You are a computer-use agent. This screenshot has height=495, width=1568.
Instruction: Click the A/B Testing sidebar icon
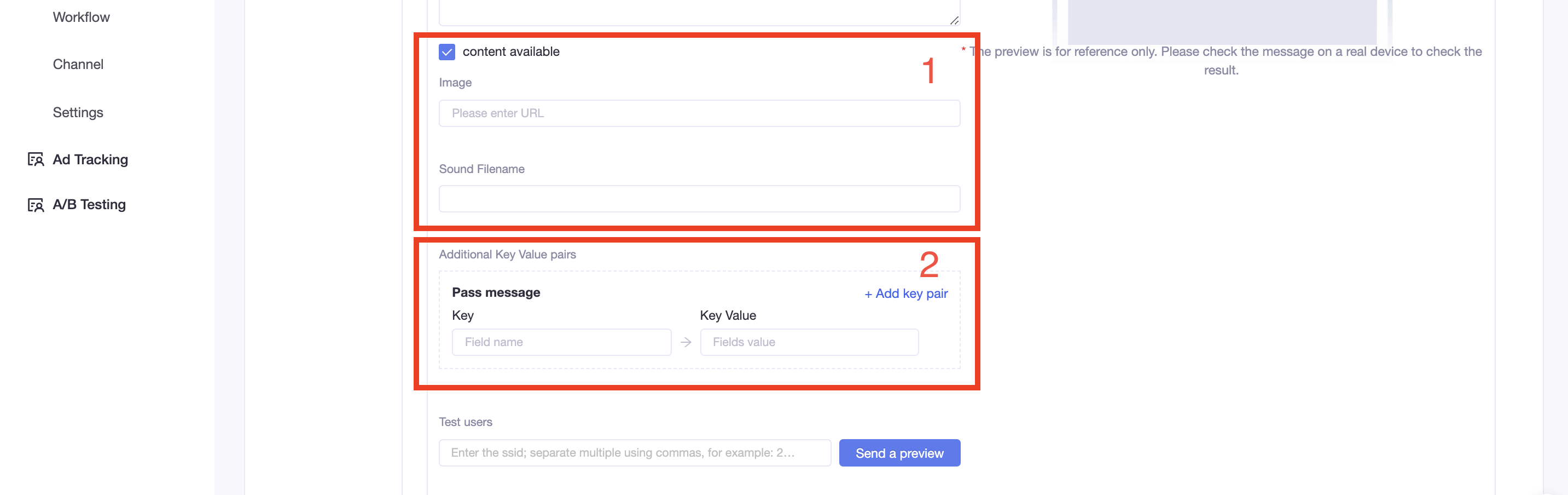point(36,205)
